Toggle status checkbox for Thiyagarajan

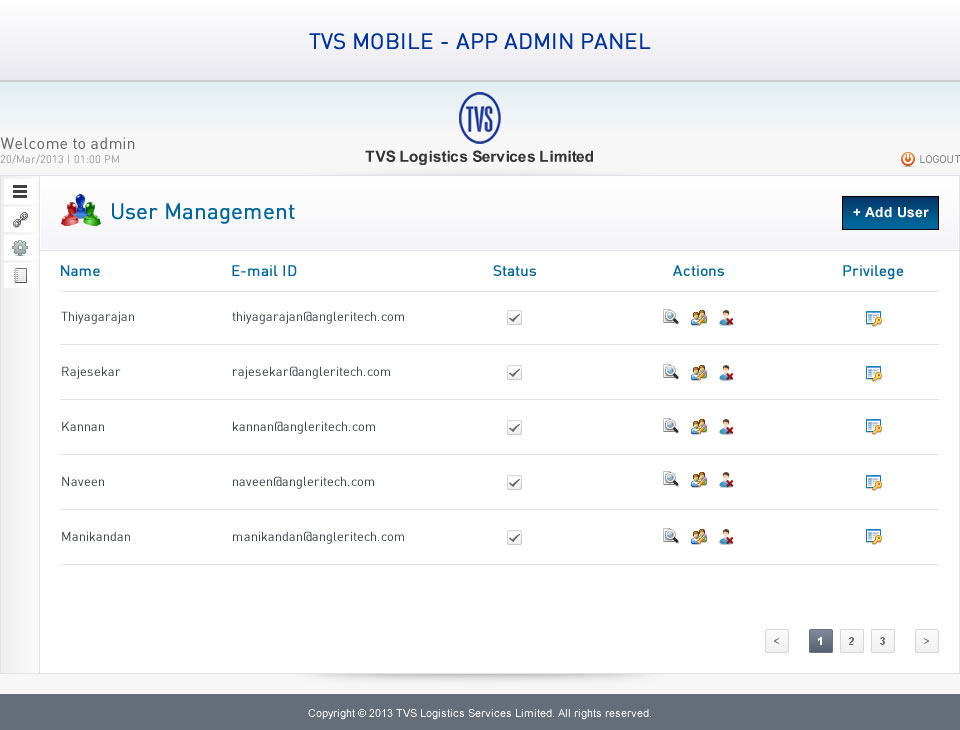coord(514,317)
